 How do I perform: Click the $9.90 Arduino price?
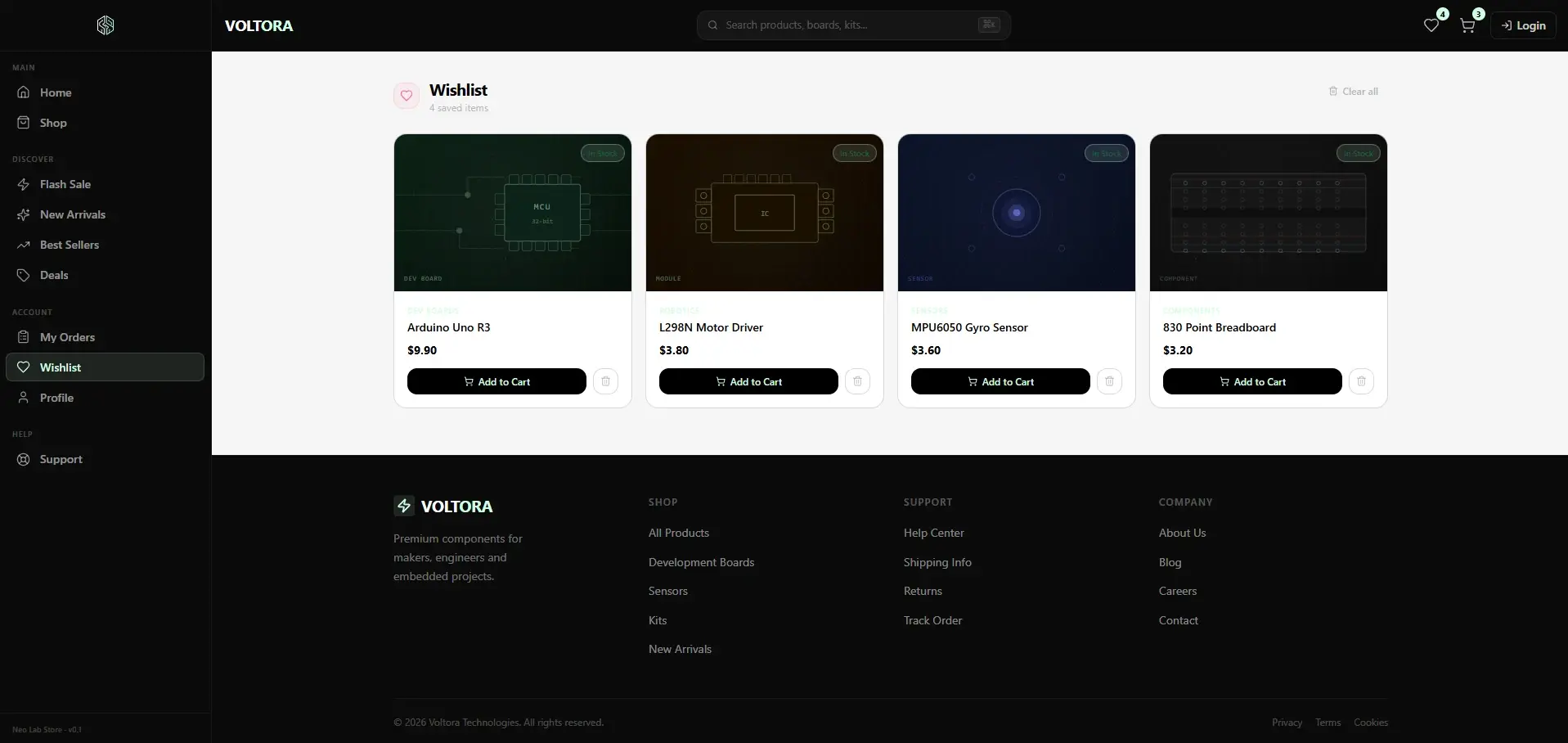pos(422,350)
